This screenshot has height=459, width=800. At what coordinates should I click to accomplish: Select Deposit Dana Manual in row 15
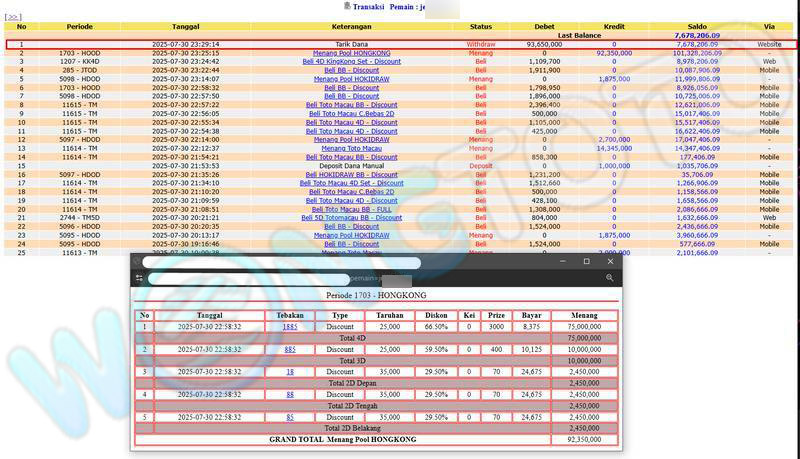click(x=352, y=166)
